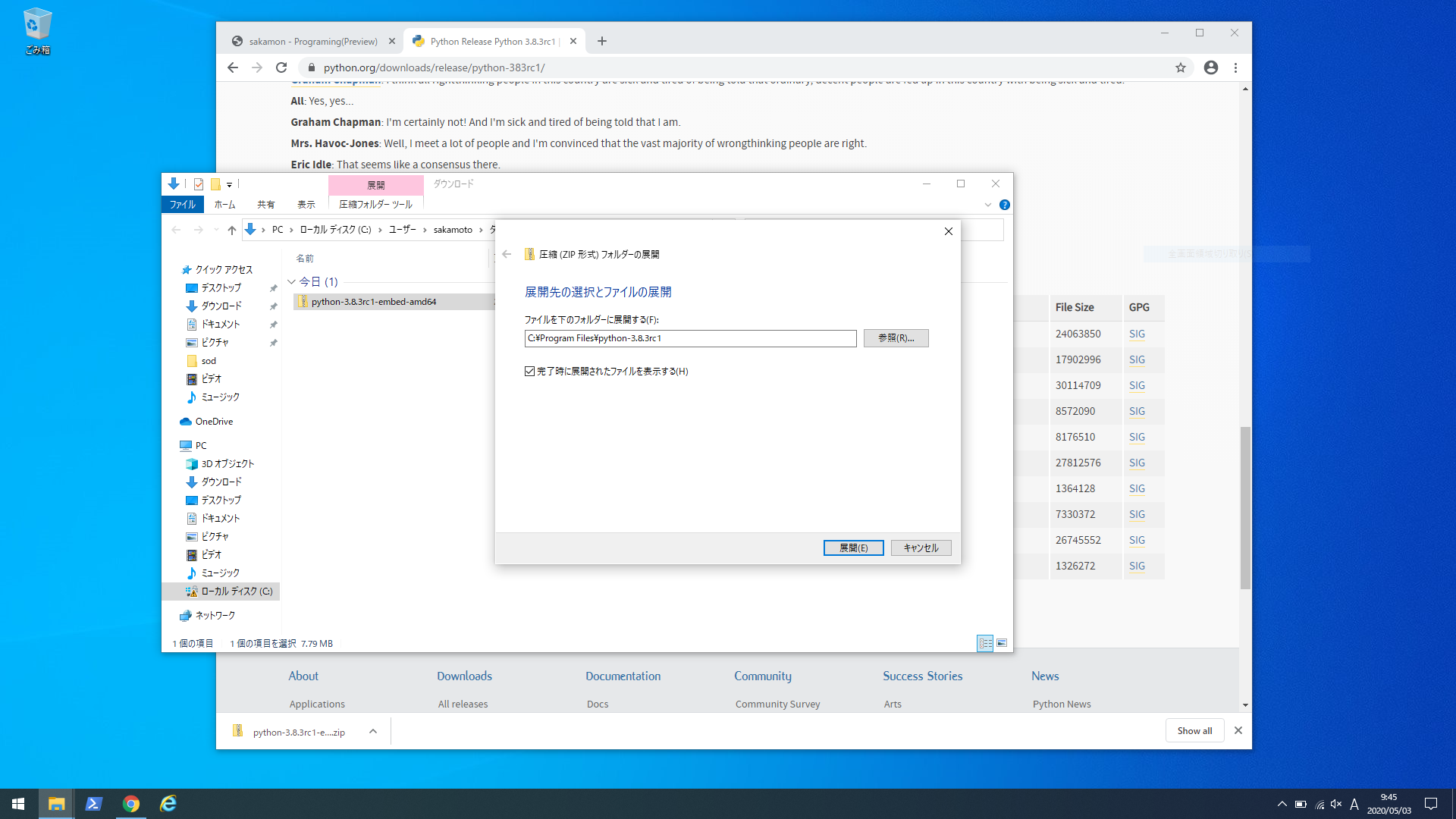Go up one folder level in Explorer

232,230
